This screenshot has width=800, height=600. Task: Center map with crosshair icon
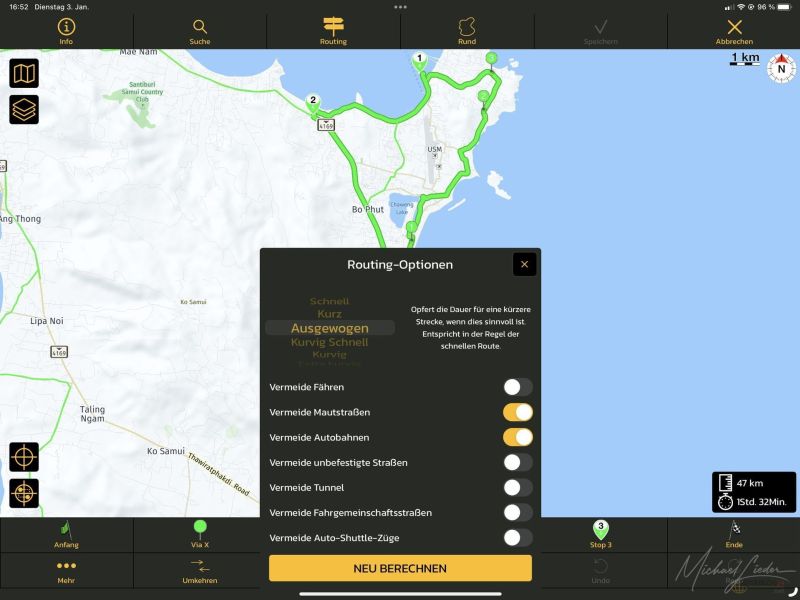click(x=24, y=457)
